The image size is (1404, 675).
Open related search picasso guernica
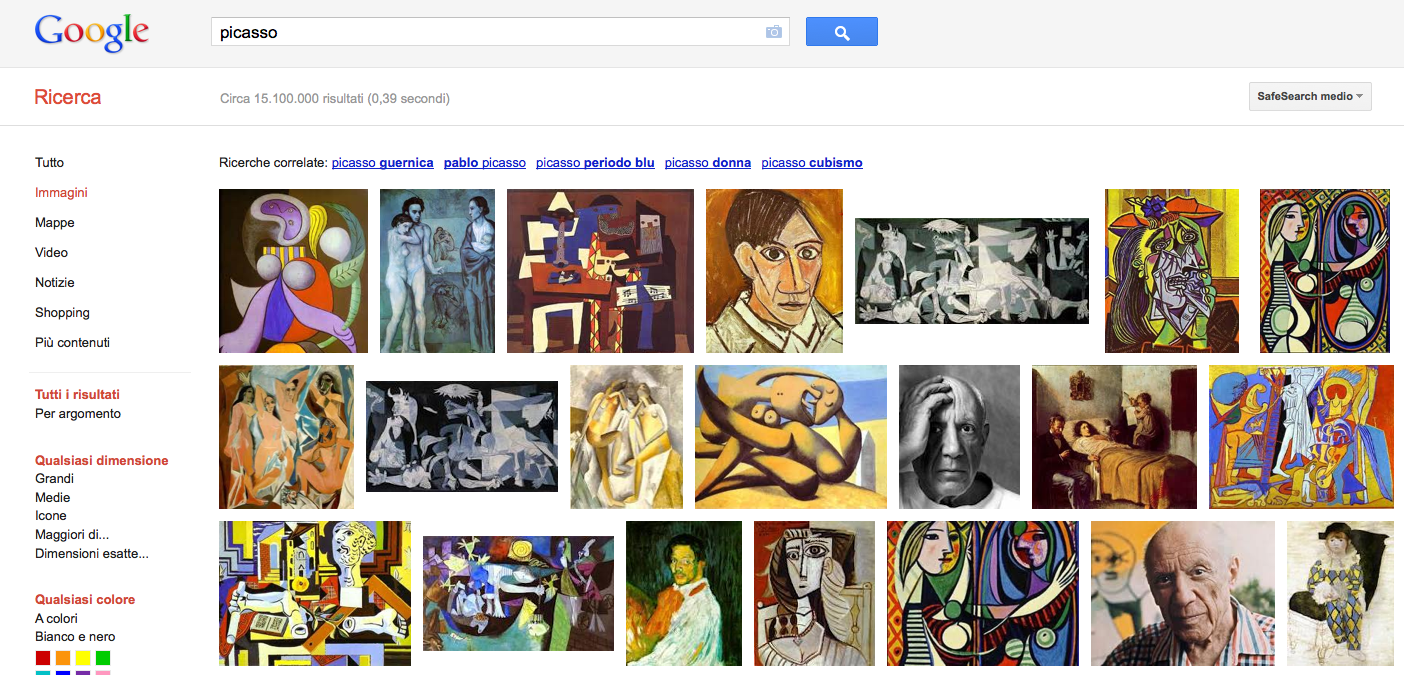(383, 163)
